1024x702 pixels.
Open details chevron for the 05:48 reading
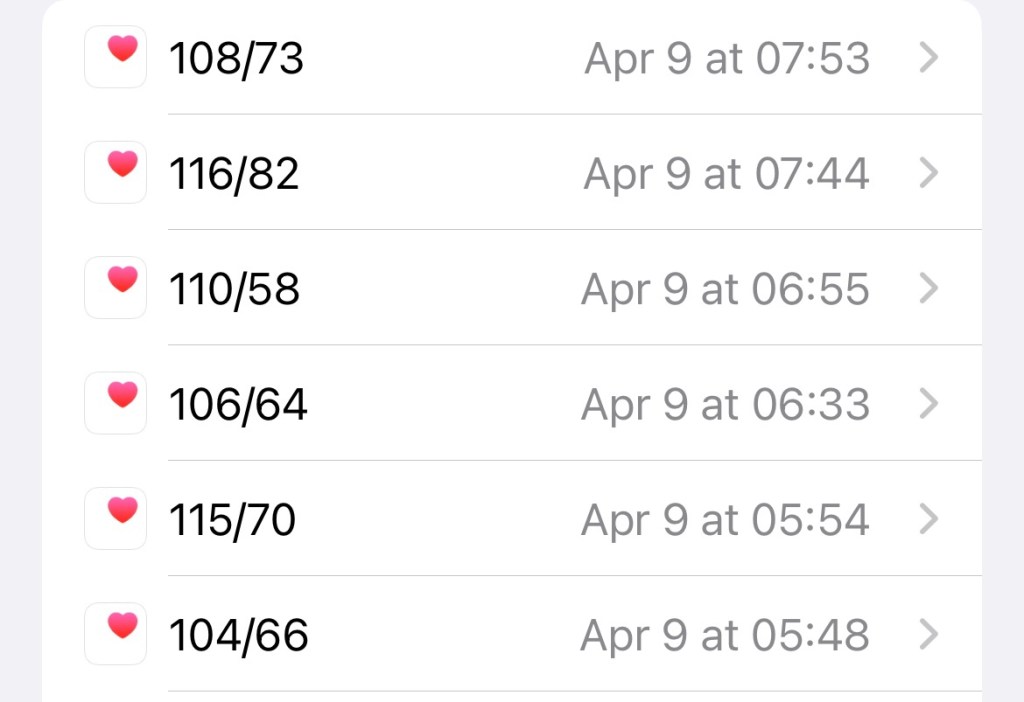929,635
